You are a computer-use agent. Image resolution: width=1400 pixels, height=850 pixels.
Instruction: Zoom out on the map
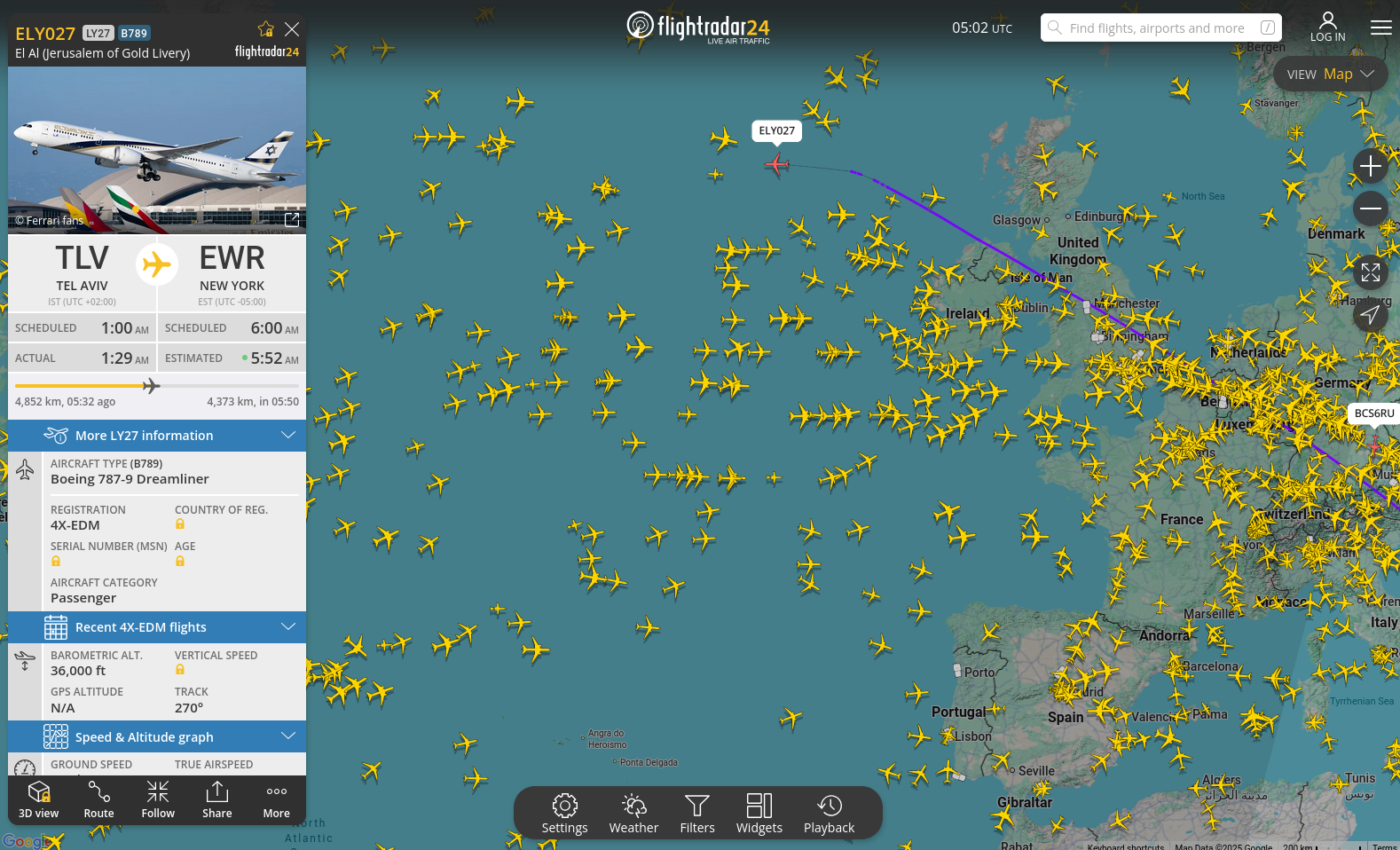click(1371, 209)
